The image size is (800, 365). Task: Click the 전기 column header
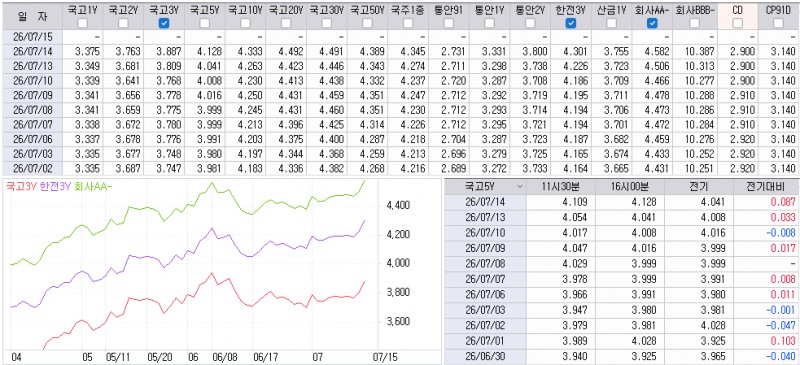click(699, 187)
